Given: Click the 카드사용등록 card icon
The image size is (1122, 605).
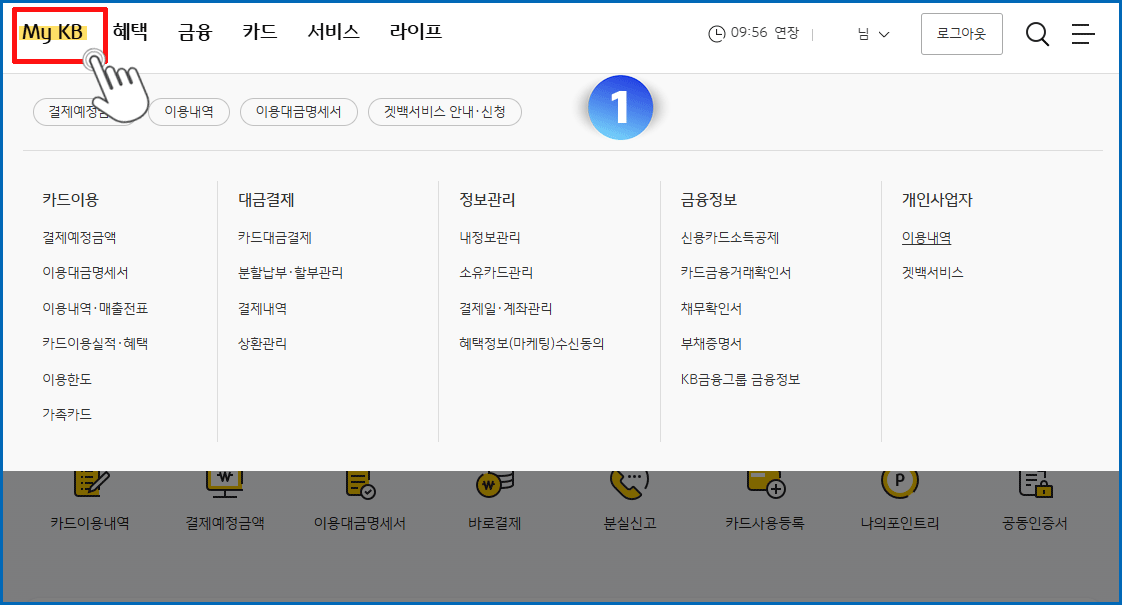Looking at the screenshot, I should (766, 484).
